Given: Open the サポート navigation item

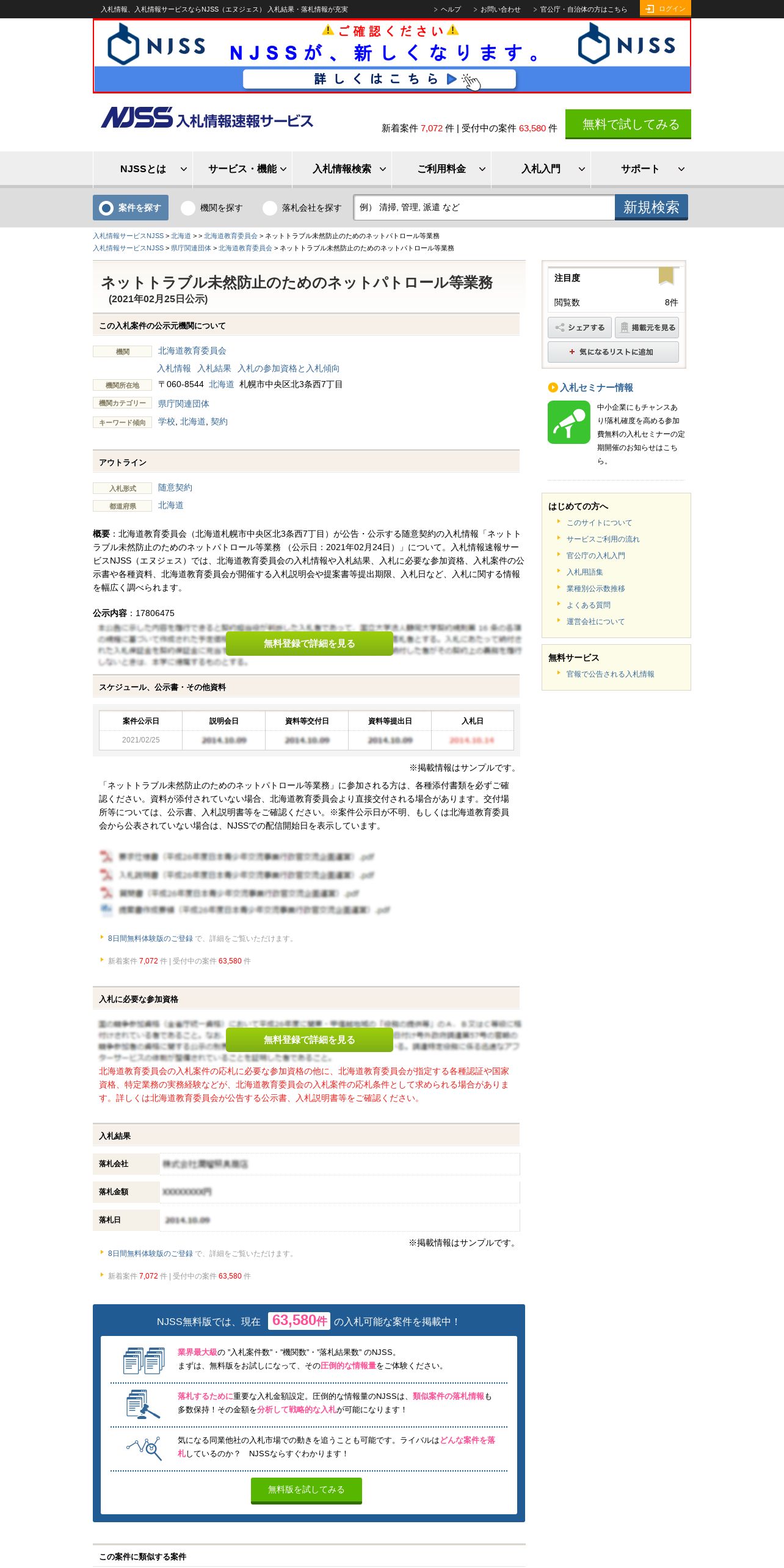Looking at the screenshot, I should [641, 169].
